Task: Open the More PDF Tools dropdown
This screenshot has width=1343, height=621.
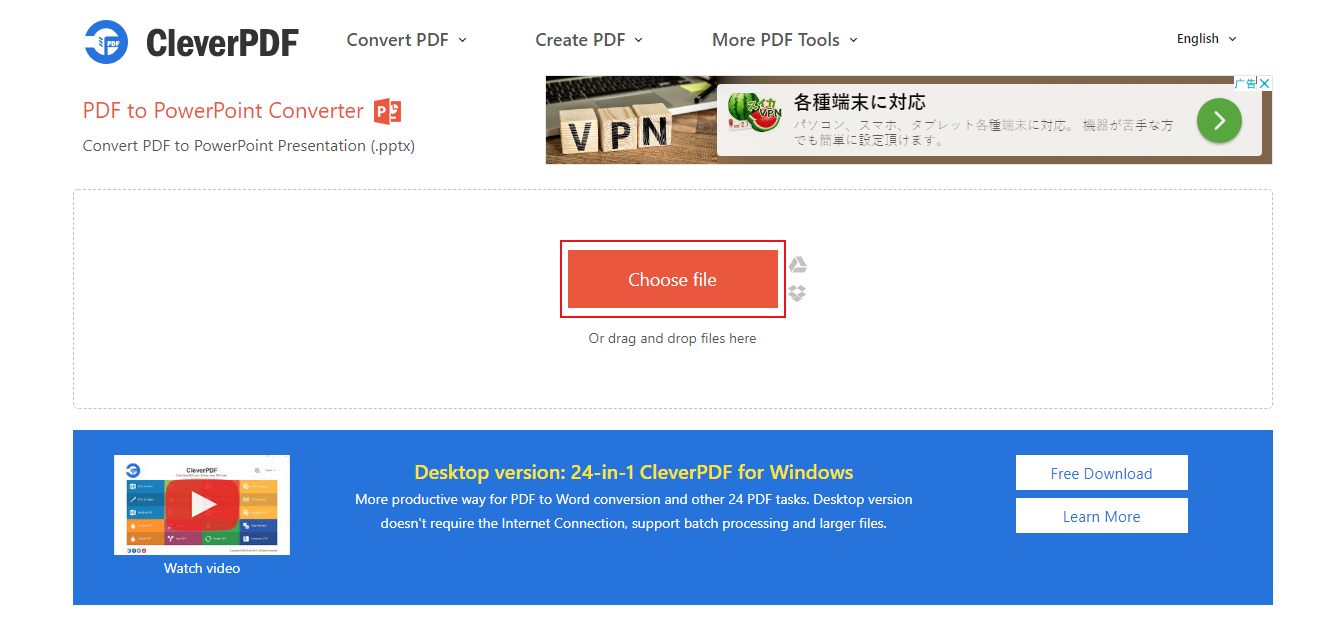Action: pyautogui.click(x=785, y=40)
